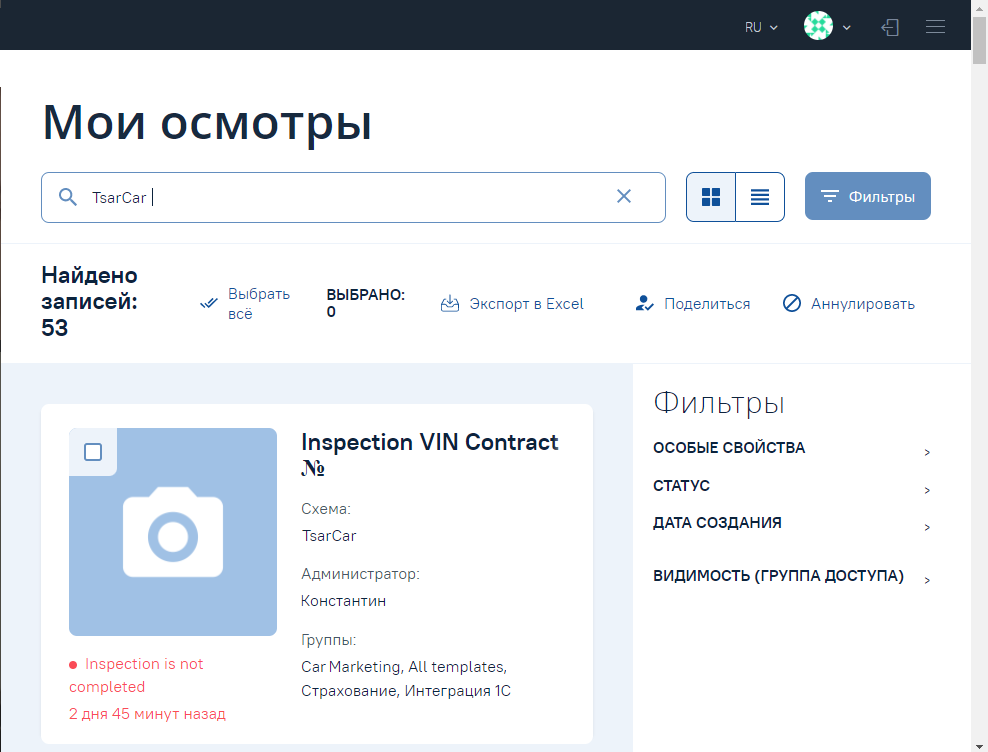Screen dimensions: 988x752
Task: Open the RU language dropdown
Action: click(761, 28)
